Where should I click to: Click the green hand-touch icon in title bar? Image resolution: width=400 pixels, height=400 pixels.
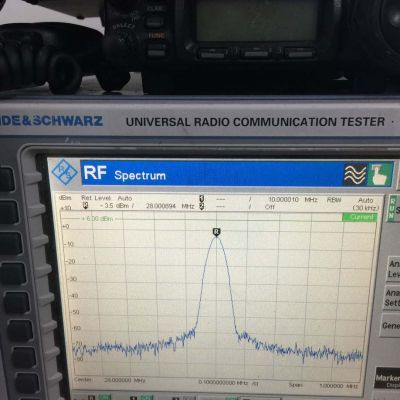[380, 174]
